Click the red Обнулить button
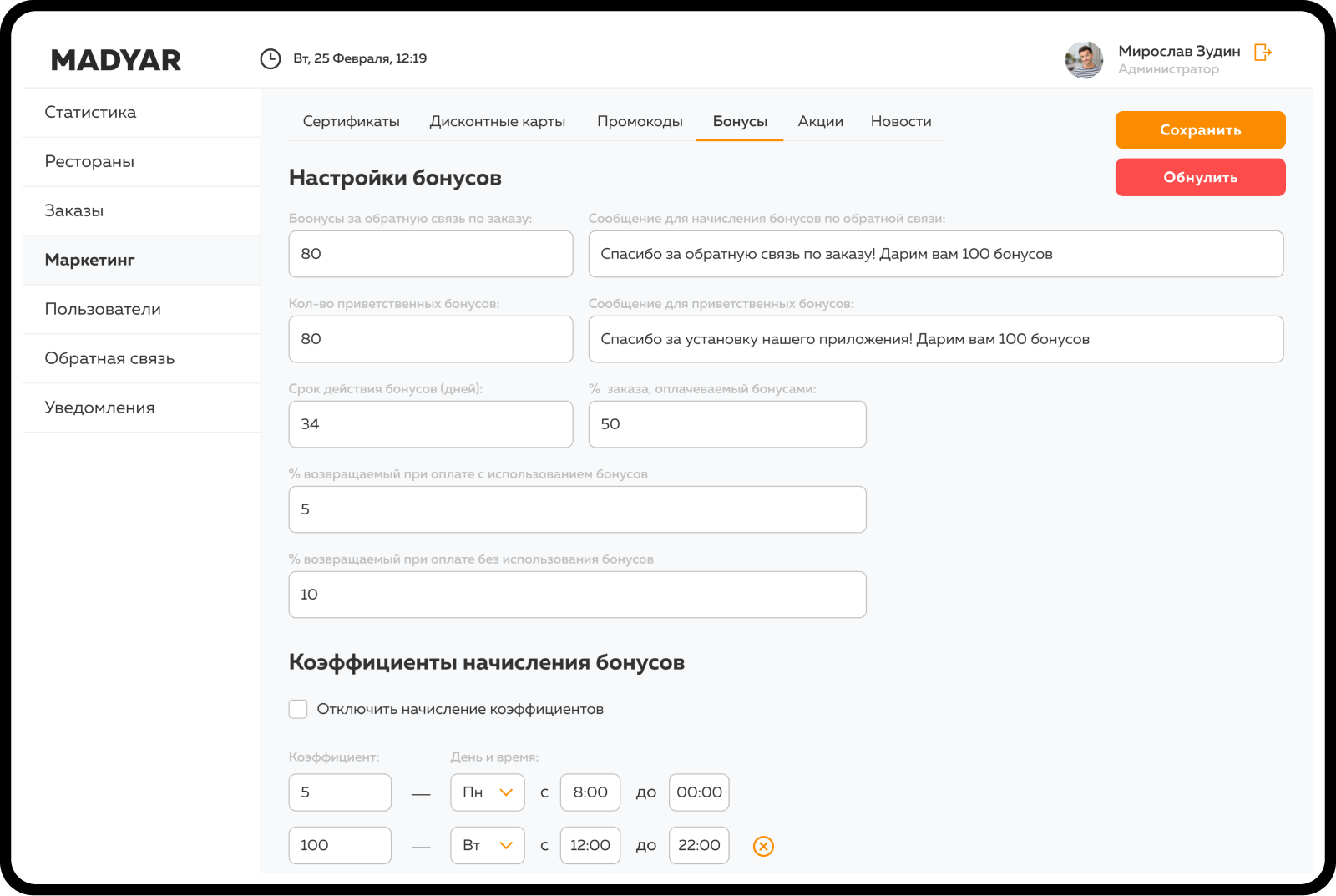This screenshot has height=896, width=1336. tap(1201, 177)
